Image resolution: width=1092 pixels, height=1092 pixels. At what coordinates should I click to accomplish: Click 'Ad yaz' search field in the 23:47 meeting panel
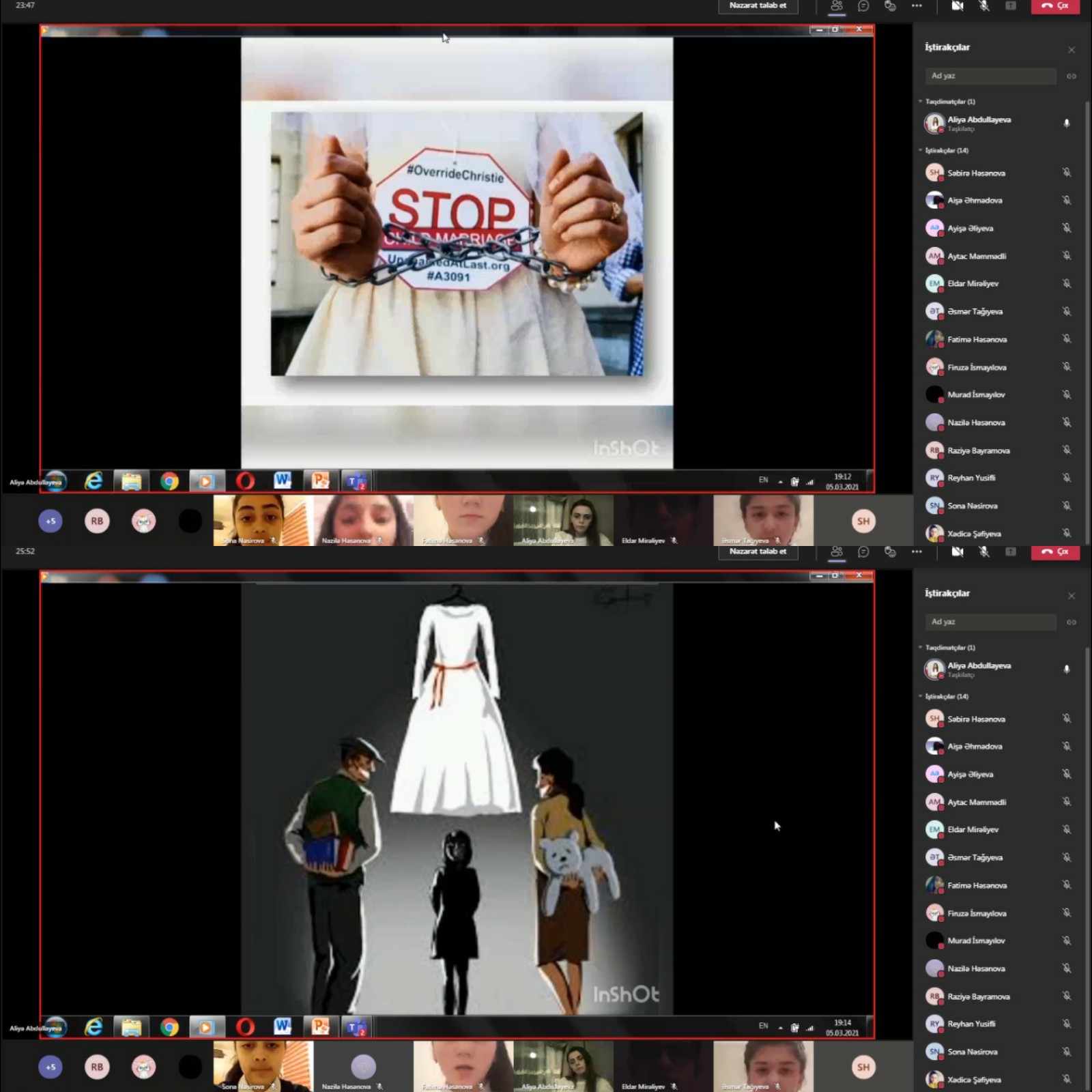coord(990,76)
